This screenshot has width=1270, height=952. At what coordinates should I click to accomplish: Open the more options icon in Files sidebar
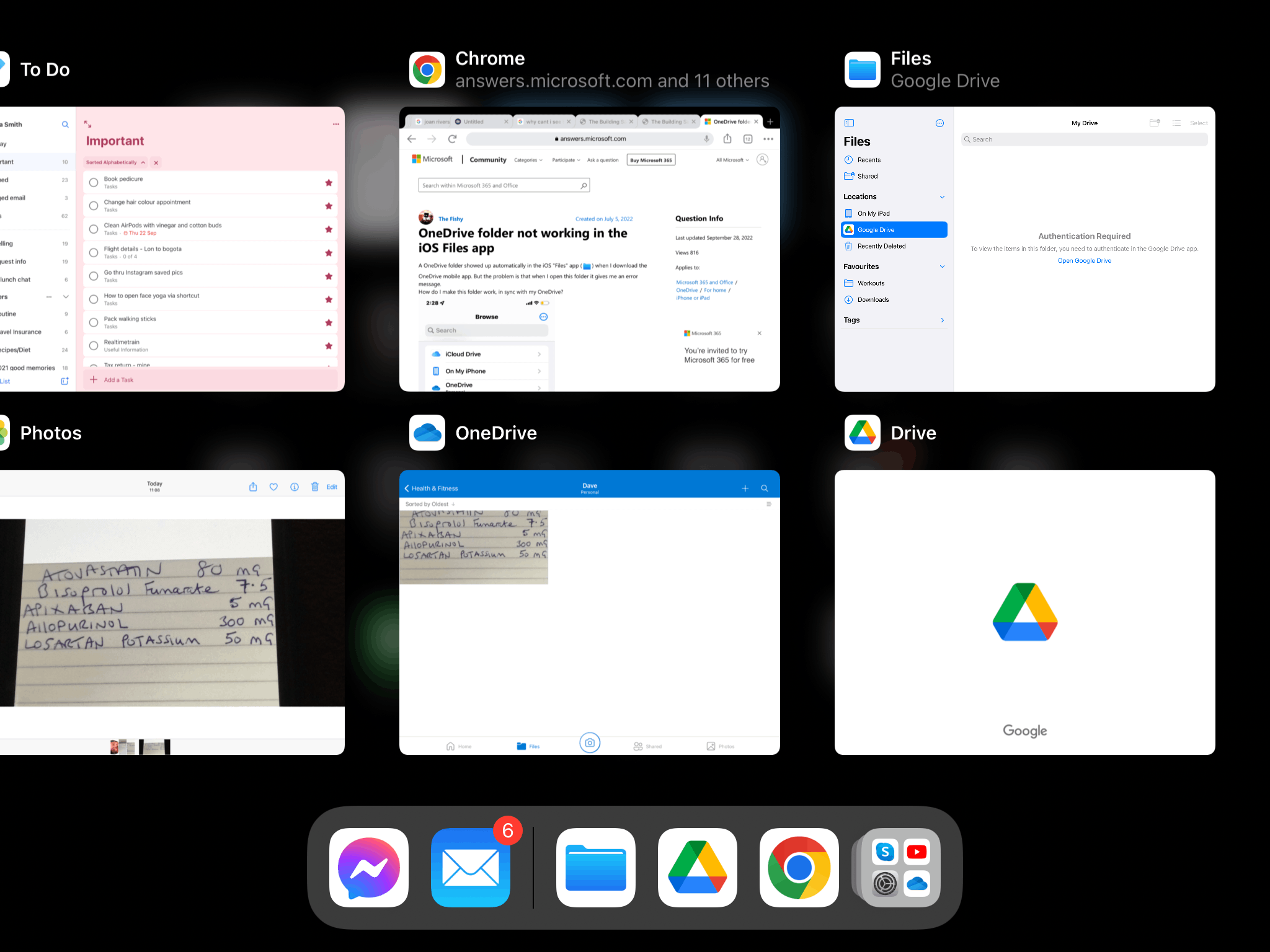(939, 123)
